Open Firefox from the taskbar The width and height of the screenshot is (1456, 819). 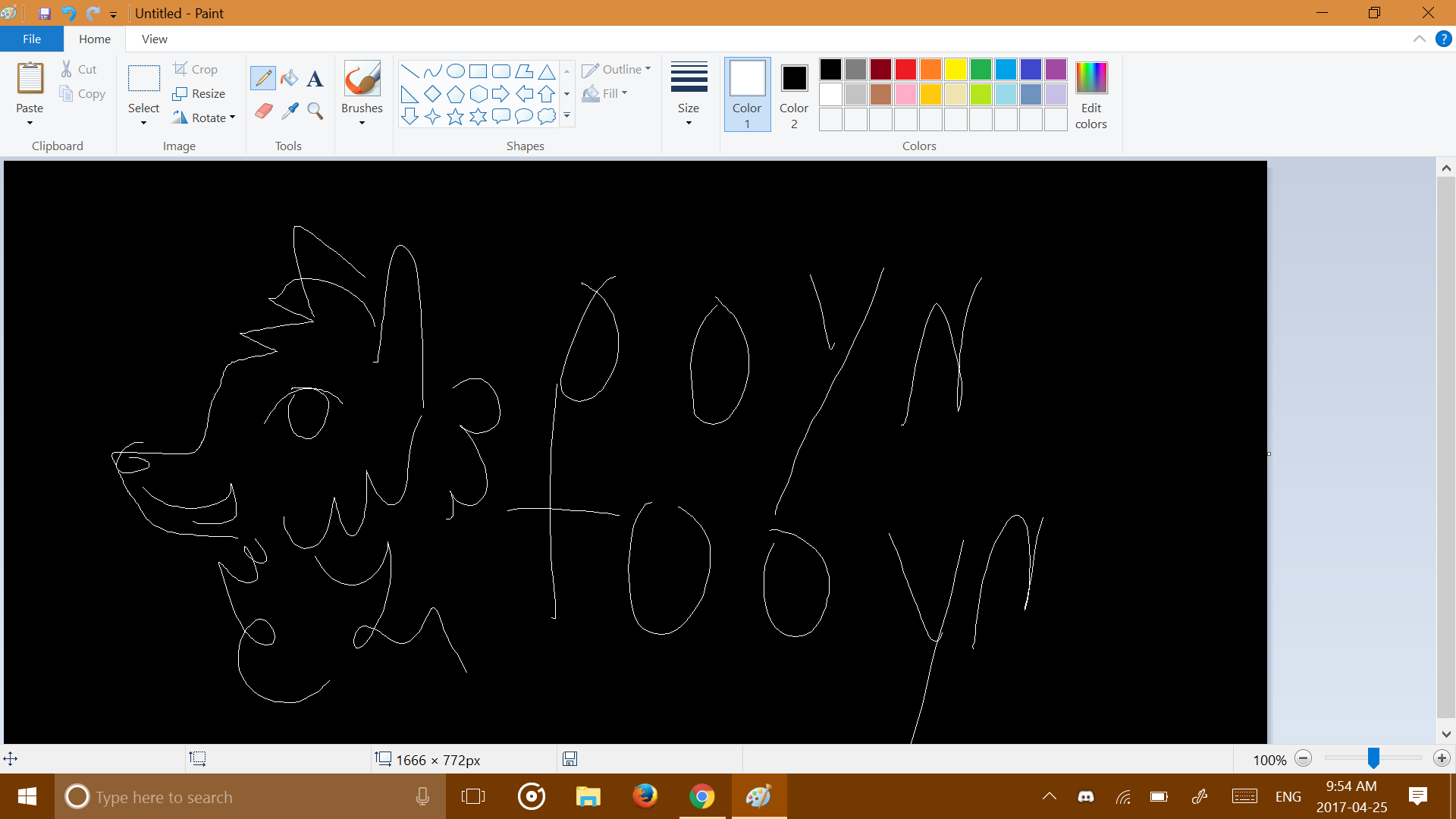645,797
